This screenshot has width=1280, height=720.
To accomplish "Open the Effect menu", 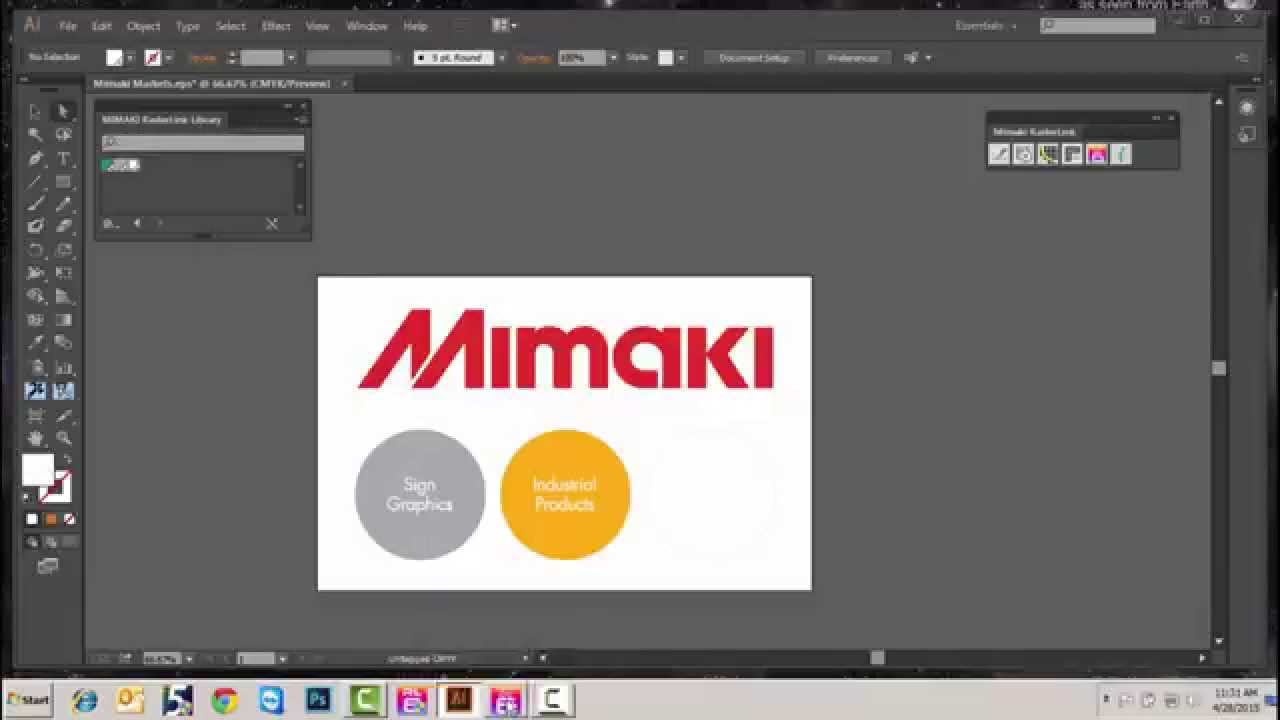I will 275,26.
